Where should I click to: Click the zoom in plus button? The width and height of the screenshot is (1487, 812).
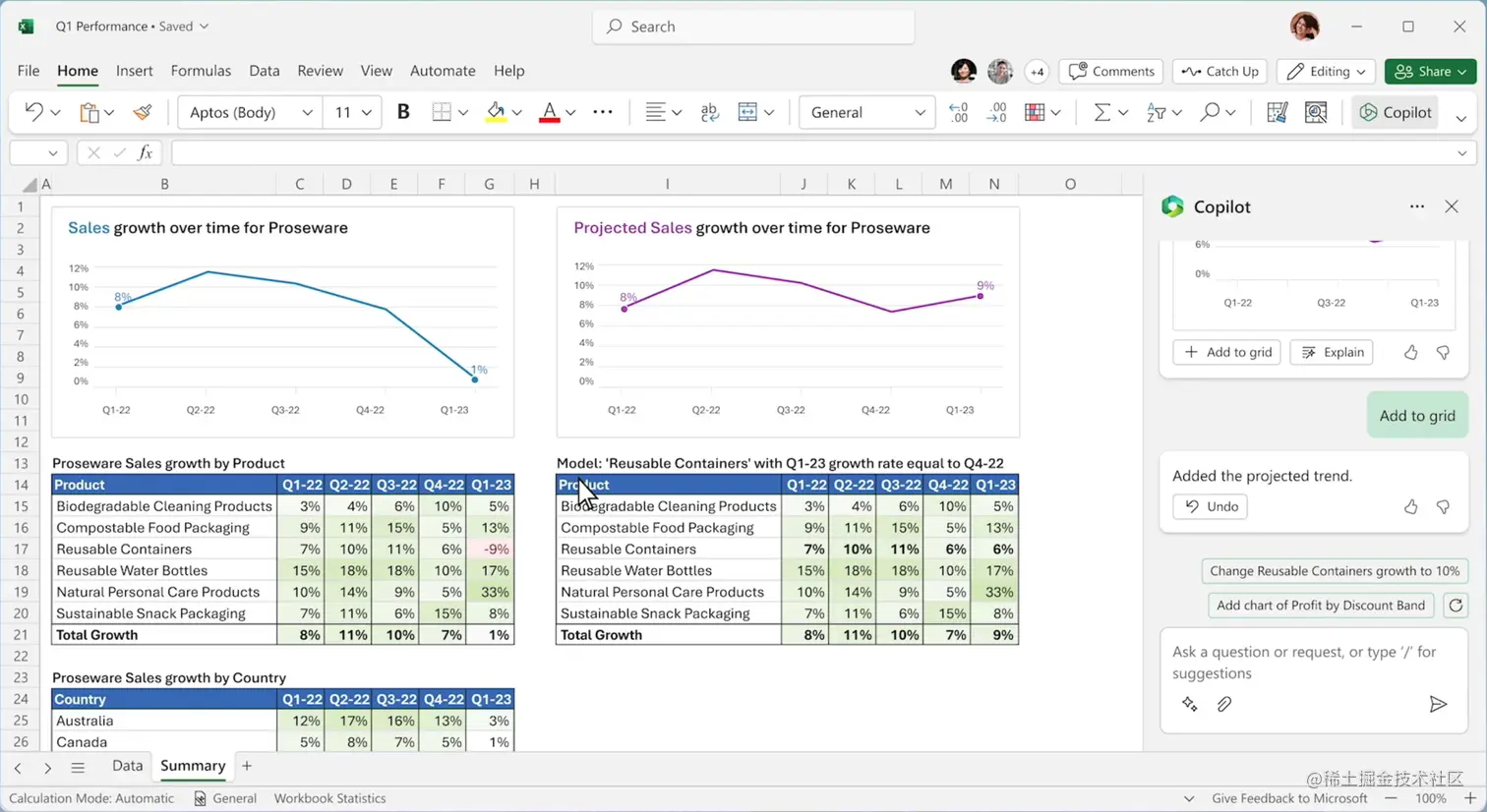coord(1469,798)
